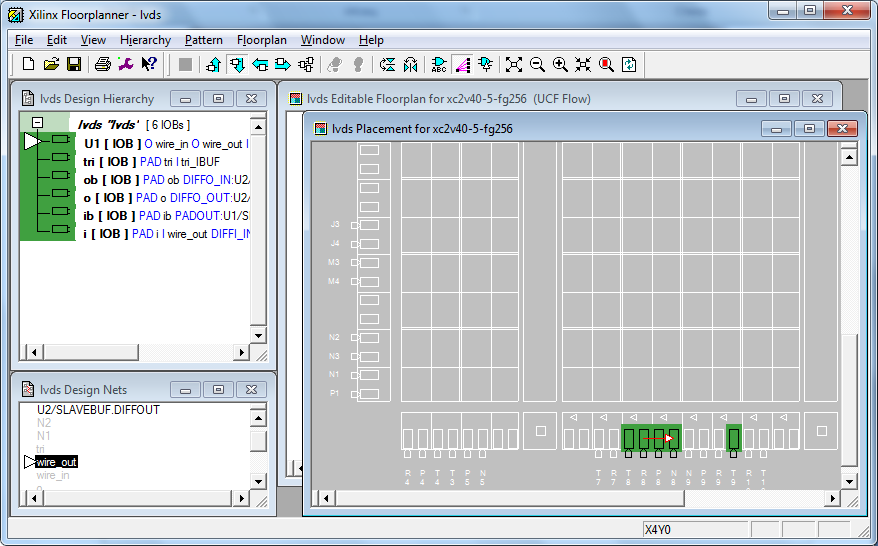Minimize the lvds Placement window
Screen dimensions: 878x546
(776, 129)
